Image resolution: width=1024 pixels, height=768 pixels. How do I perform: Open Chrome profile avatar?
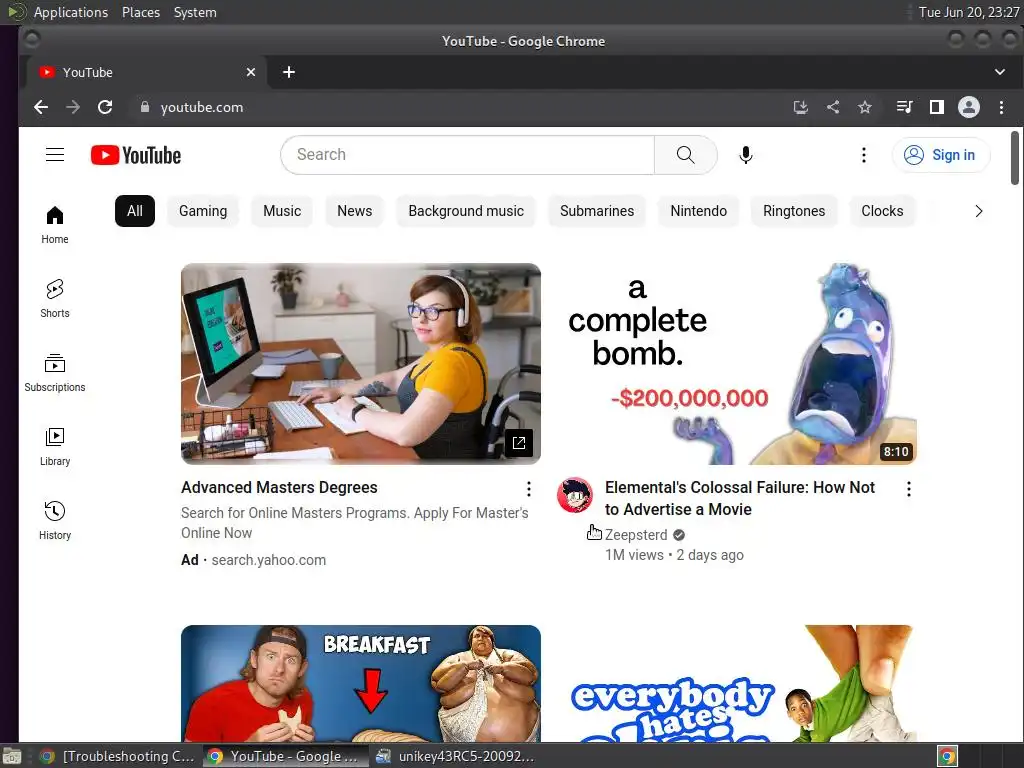click(968, 107)
